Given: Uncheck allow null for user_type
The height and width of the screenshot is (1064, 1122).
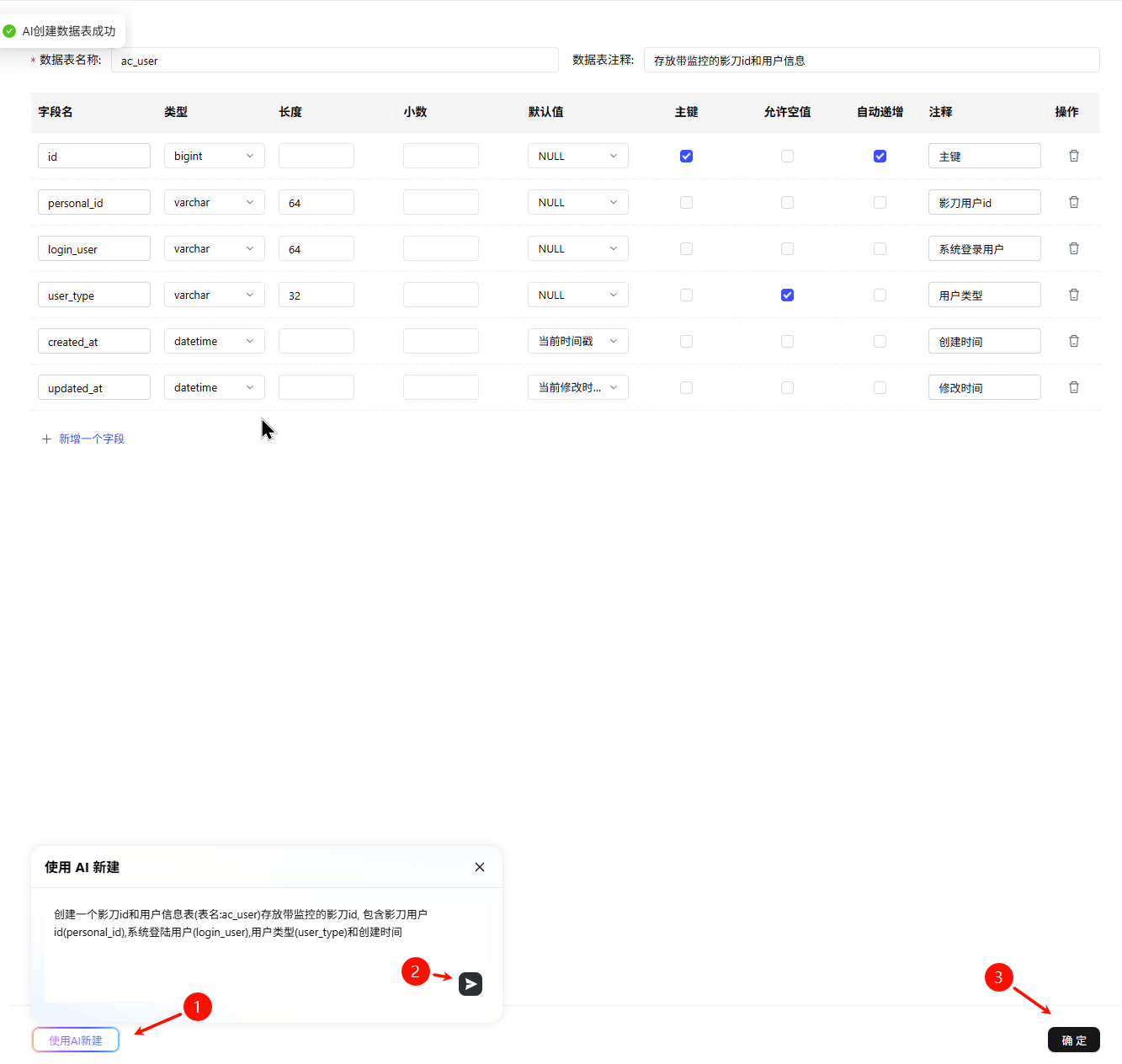Looking at the screenshot, I should tap(787, 295).
